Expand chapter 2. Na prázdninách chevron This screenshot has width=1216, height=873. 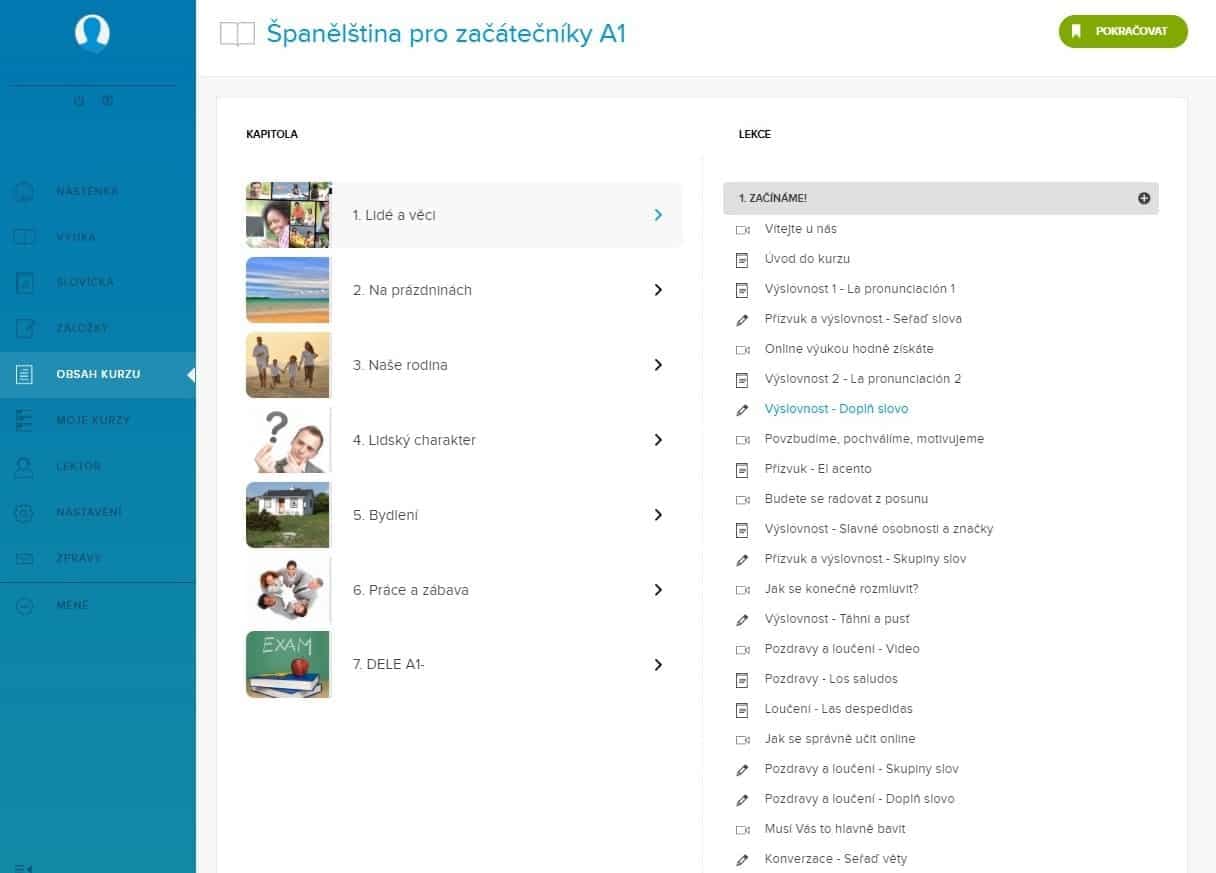pyautogui.click(x=658, y=290)
